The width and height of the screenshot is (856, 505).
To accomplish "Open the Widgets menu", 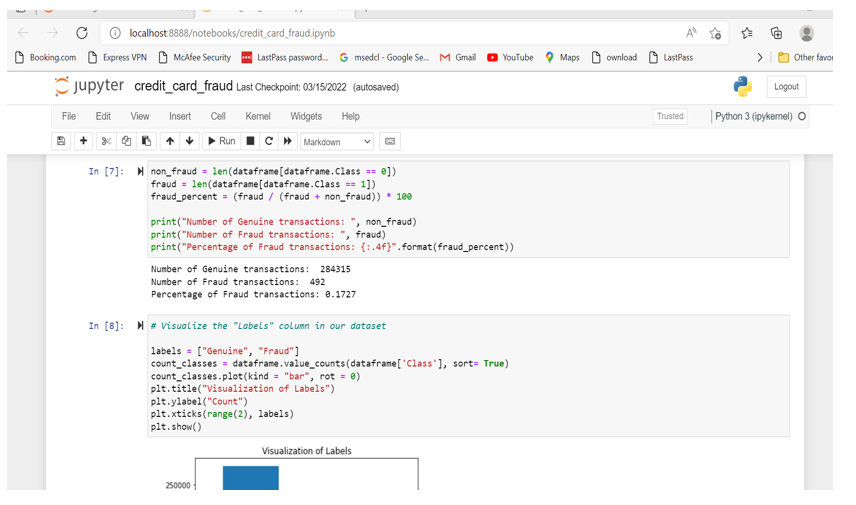I will click(x=306, y=116).
